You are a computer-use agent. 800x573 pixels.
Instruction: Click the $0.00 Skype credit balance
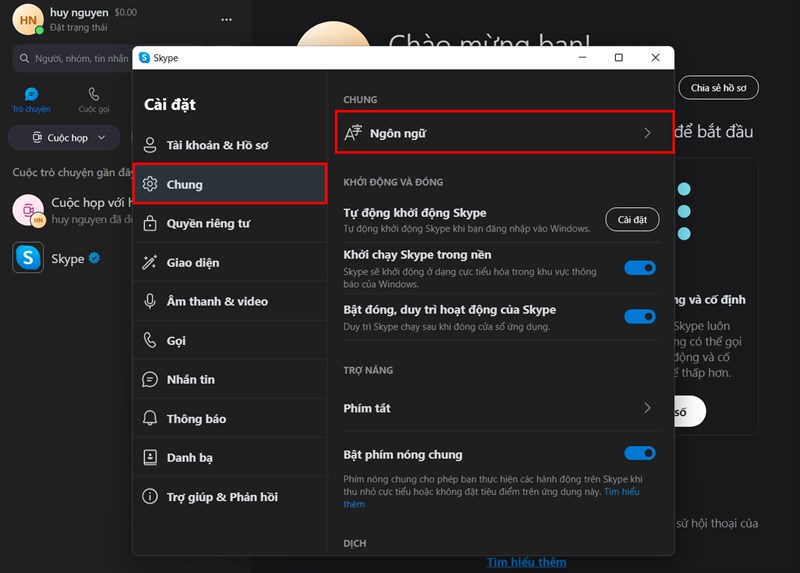click(126, 12)
